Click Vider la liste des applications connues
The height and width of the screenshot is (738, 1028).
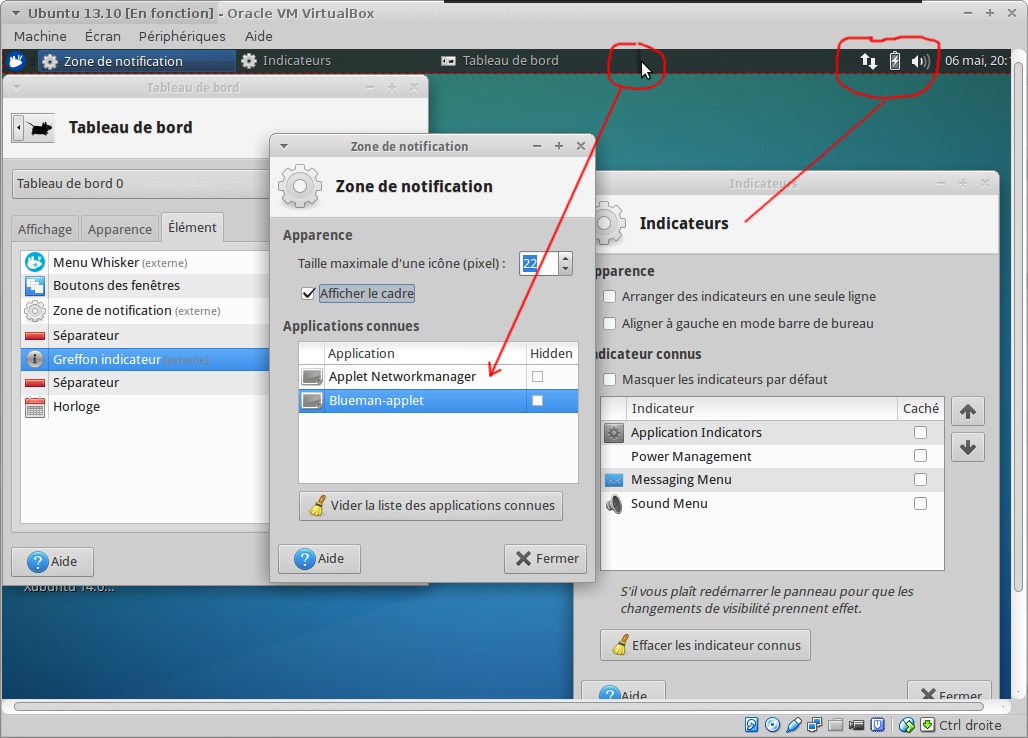coord(430,506)
